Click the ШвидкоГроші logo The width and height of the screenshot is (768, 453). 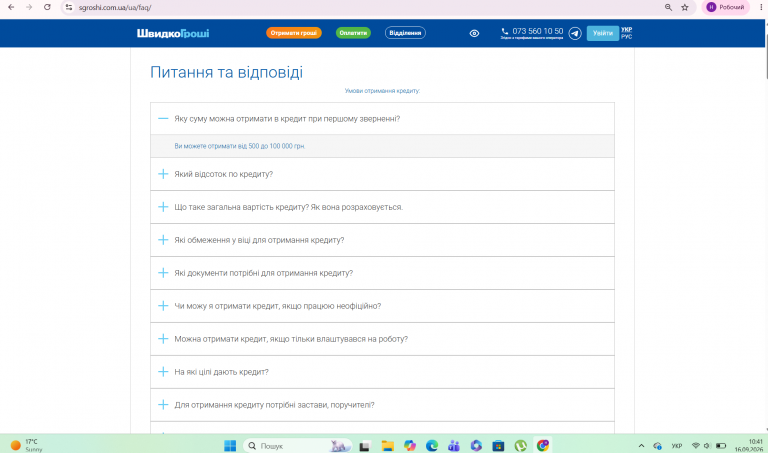pyautogui.click(x=173, y=33)
